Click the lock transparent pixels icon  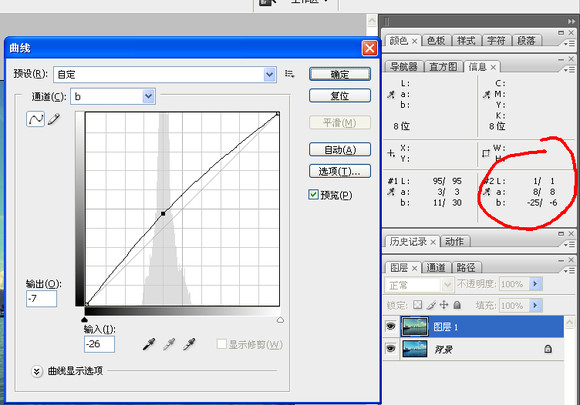coord(417,305)
